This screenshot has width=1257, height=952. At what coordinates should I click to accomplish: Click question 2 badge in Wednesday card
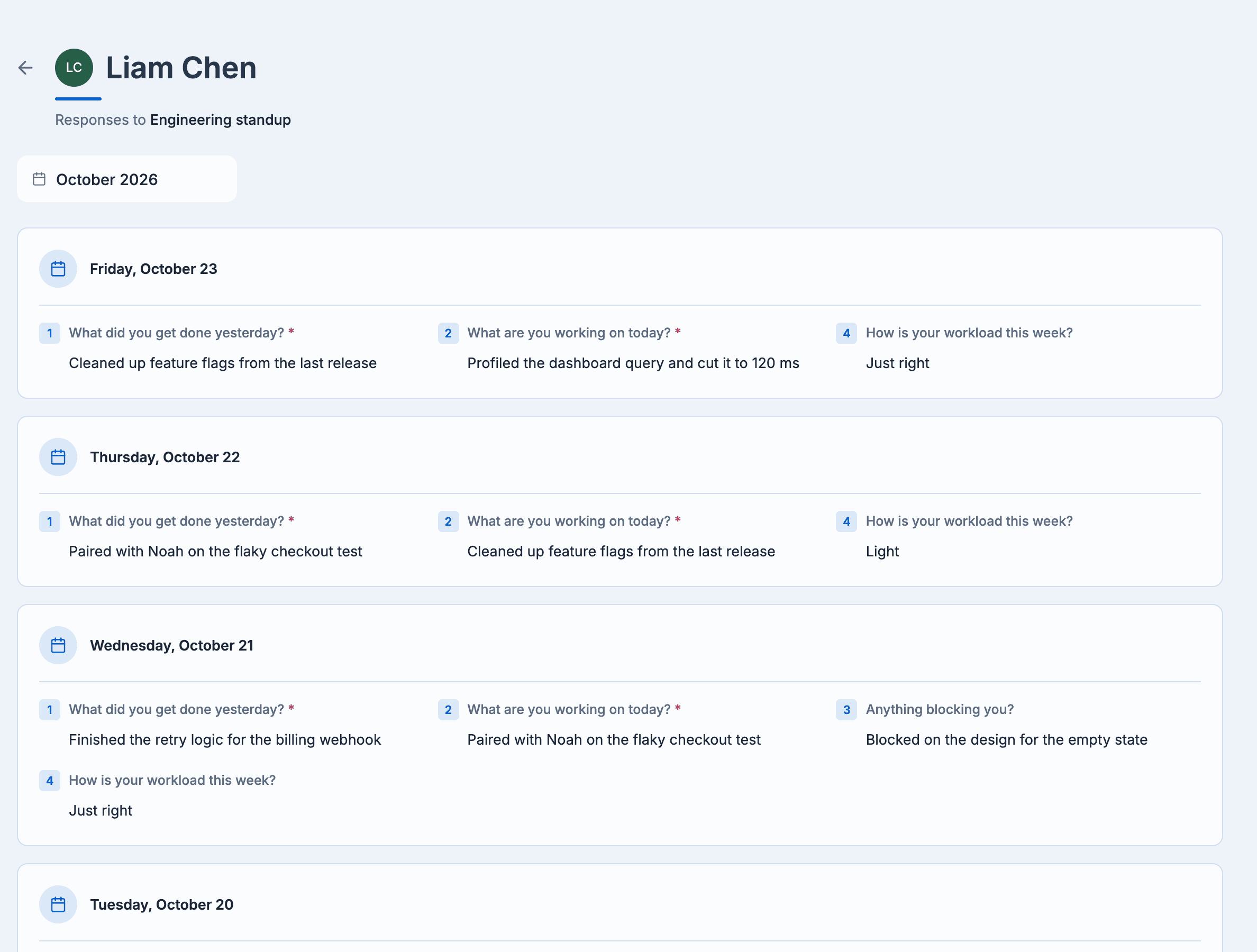[448, 709]
